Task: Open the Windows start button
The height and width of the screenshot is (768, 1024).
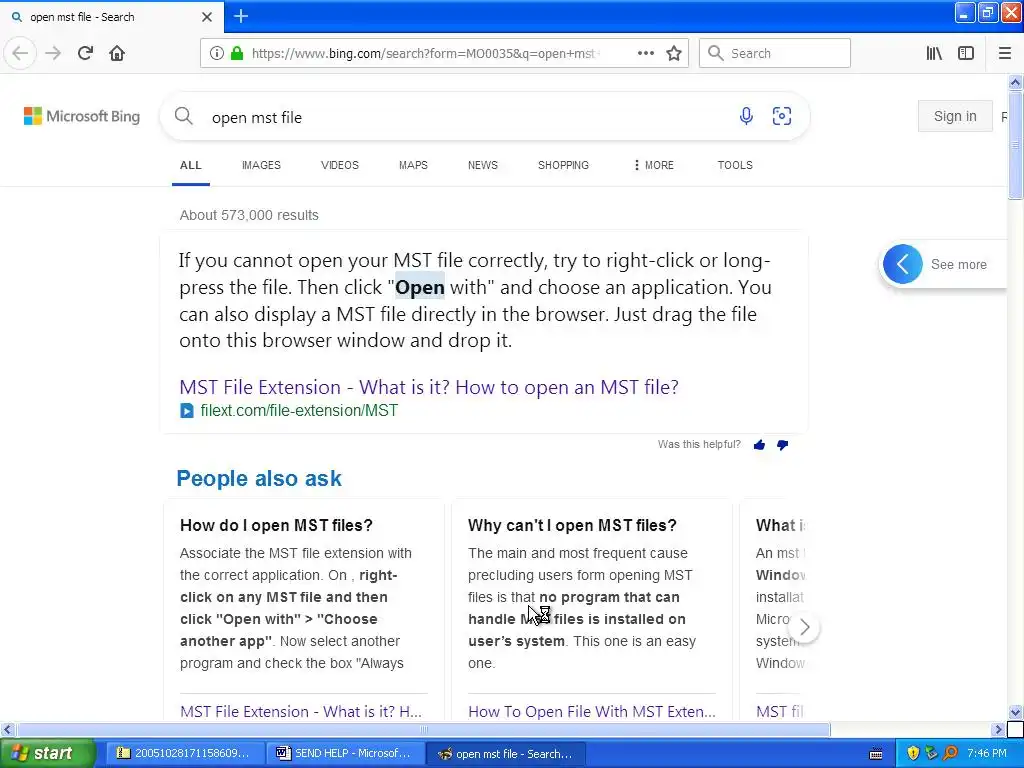Action: (46, 753)
